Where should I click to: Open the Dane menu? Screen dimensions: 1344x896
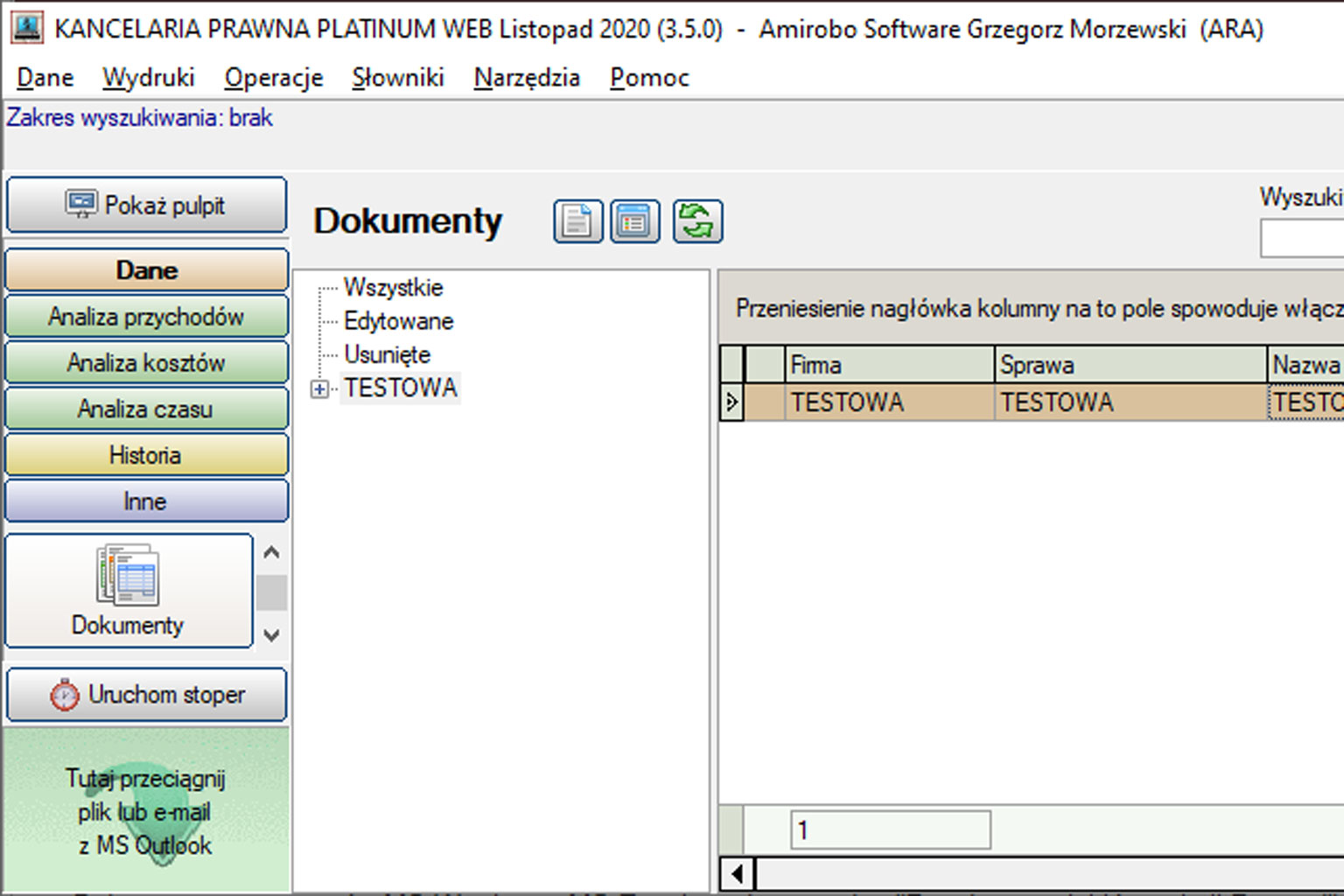[45, 78]
